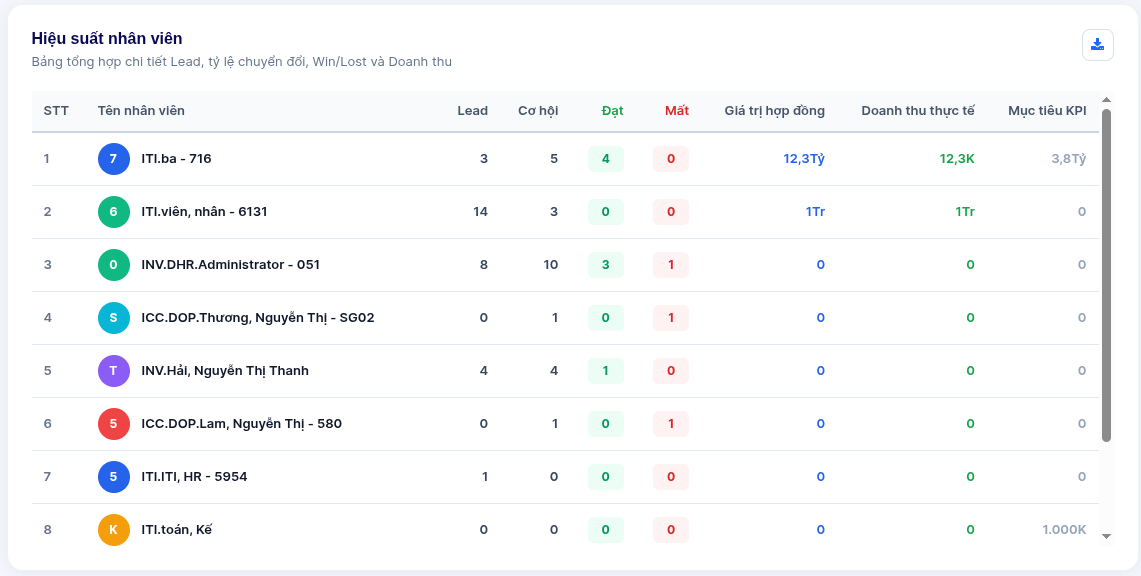The image size is (1141, 576).
Task: Select employee ITI.toán, Kế
Action: [x=177, y=530]
